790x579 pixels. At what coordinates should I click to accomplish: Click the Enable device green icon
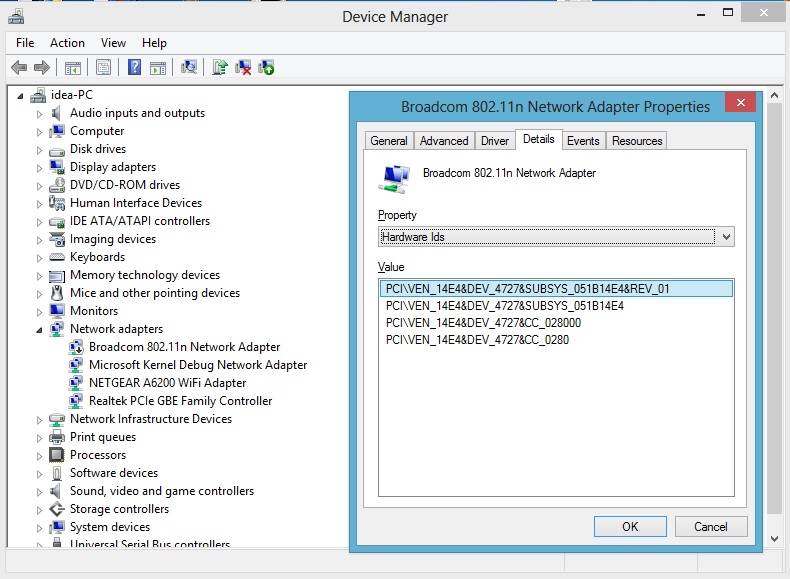click(x=266, y=67)
